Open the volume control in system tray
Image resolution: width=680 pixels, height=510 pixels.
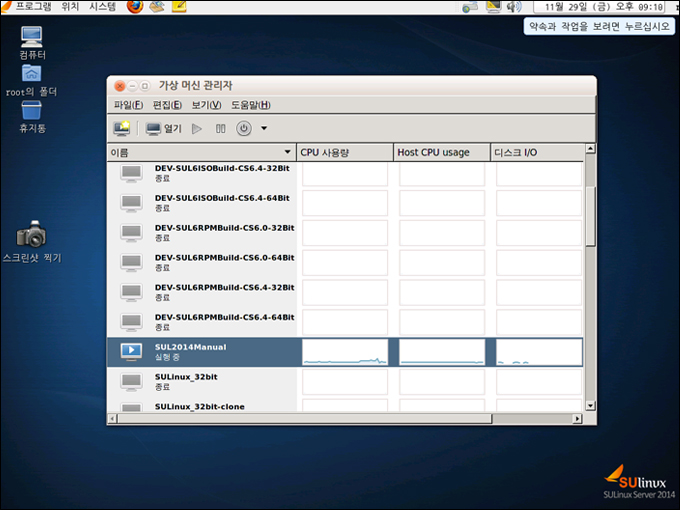coord(514,7)
